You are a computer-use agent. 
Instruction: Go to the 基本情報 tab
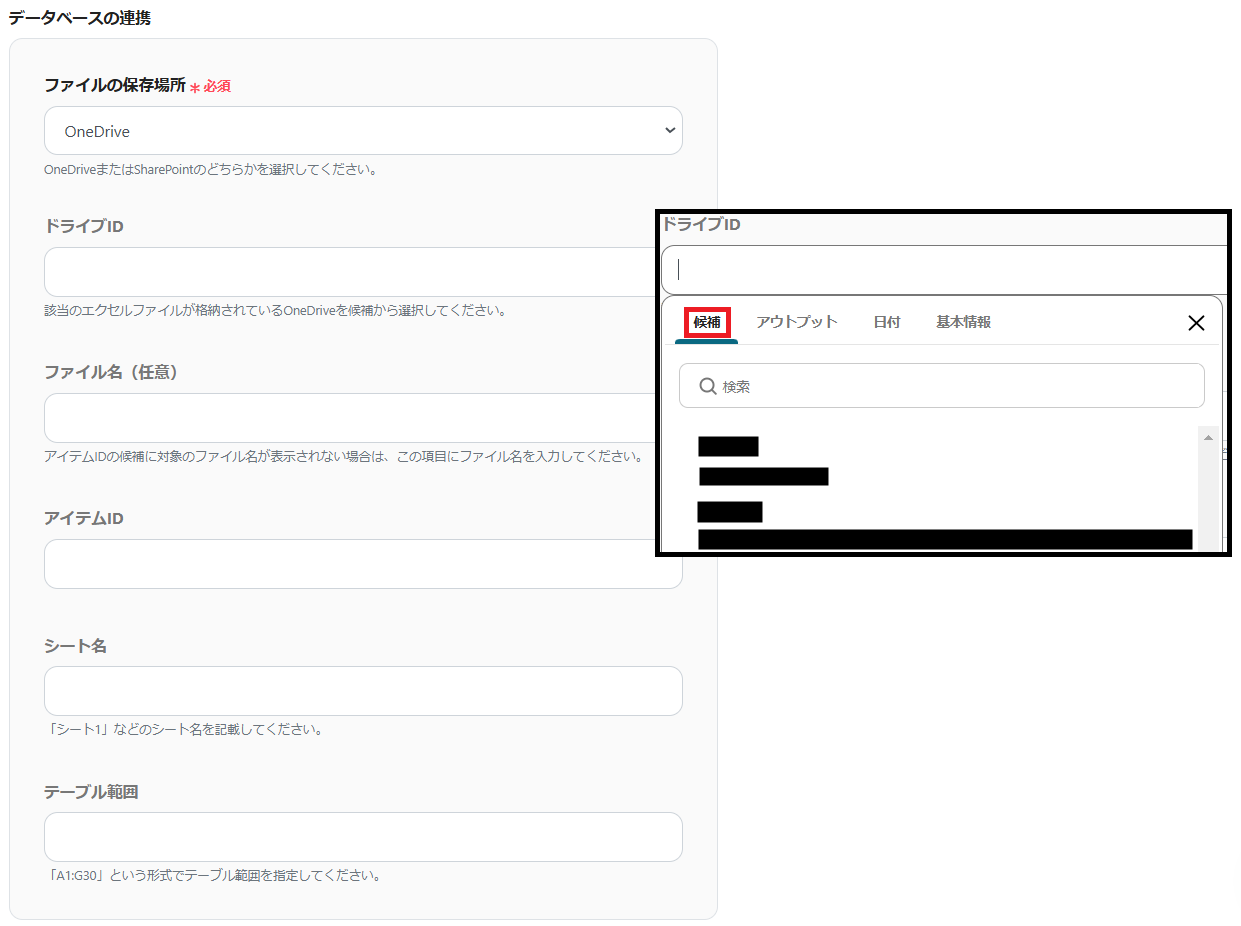(963, 322)
